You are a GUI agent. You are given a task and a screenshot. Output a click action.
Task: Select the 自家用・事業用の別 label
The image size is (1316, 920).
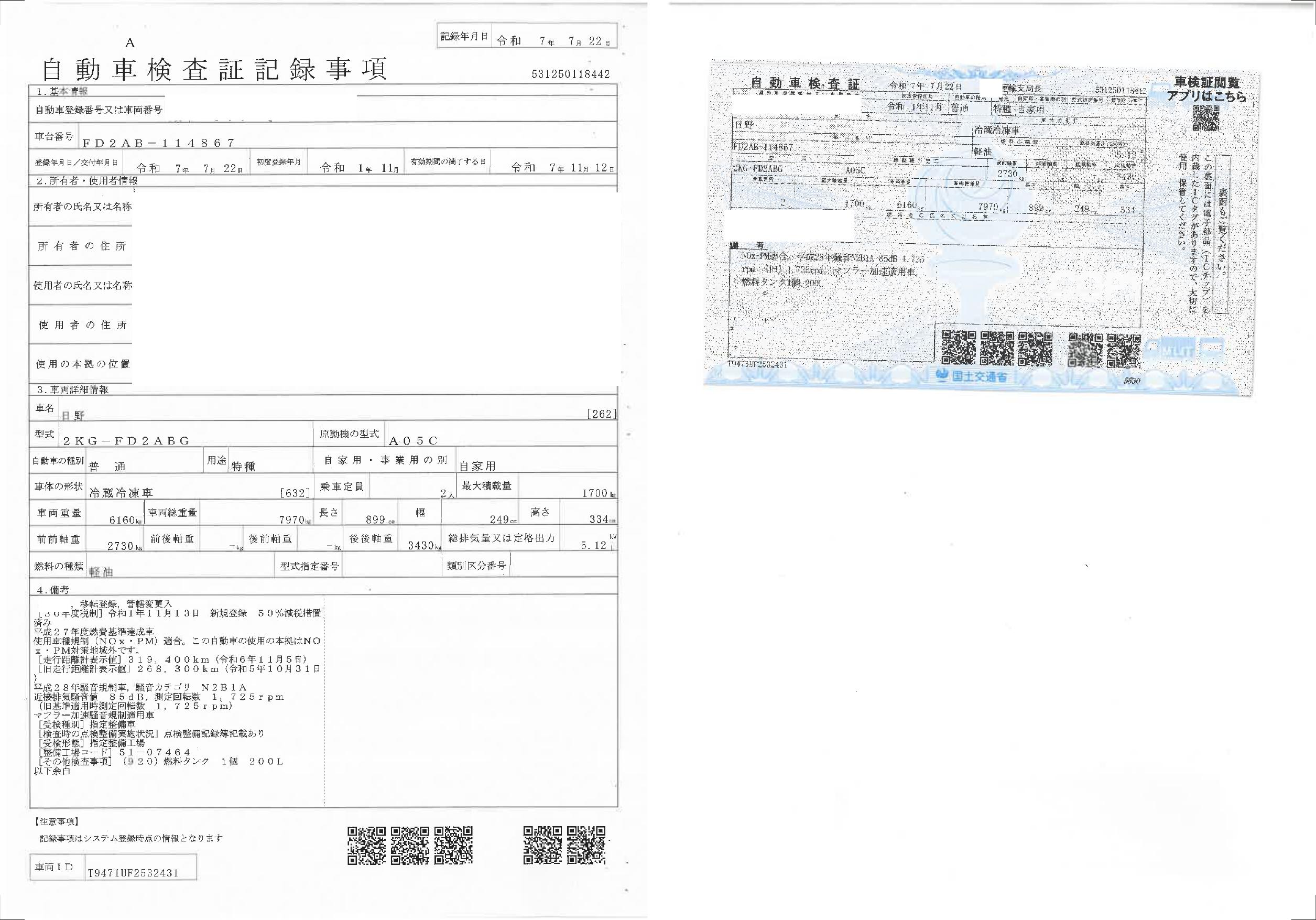385,460
